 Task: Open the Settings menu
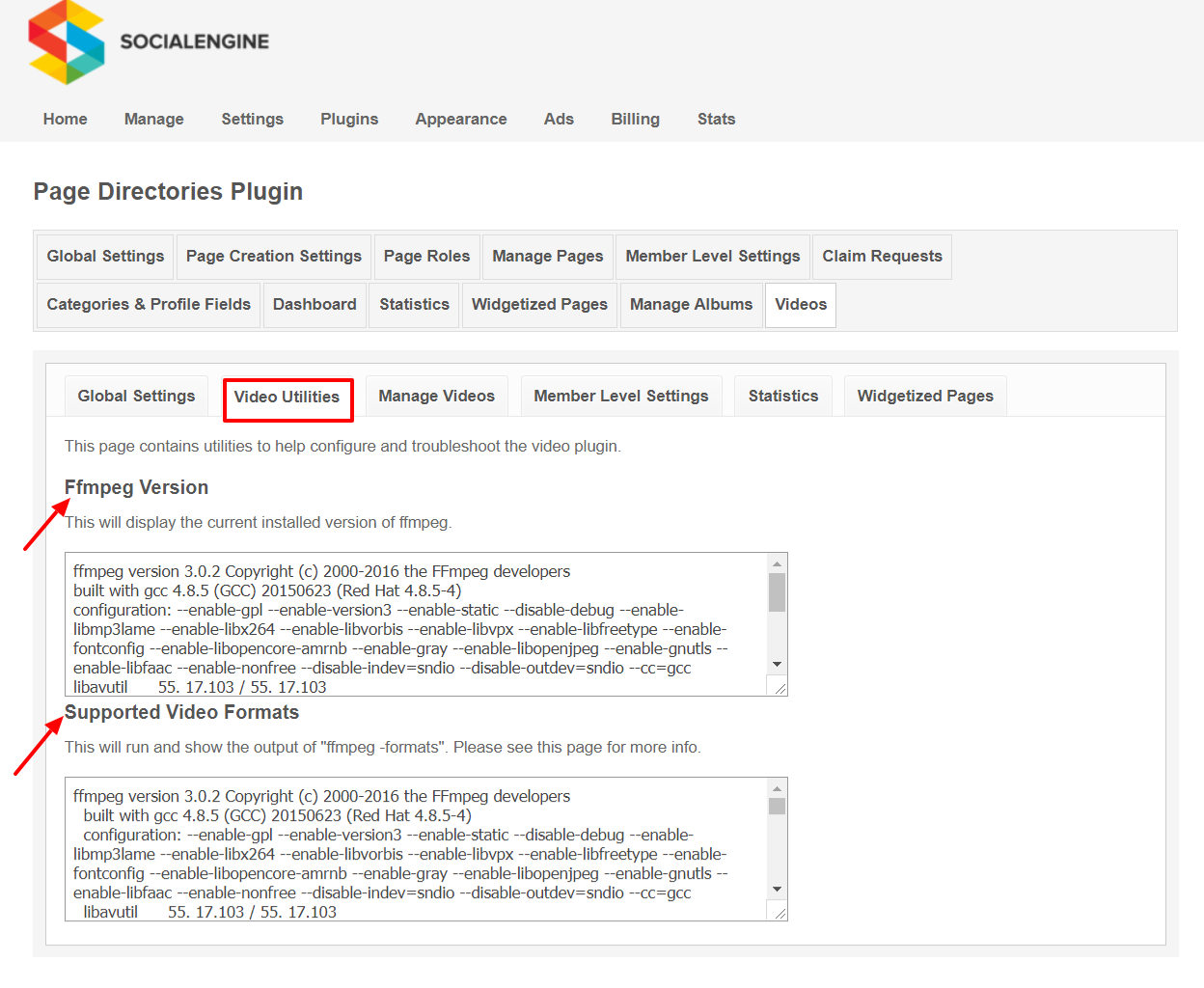click(252, 119)
